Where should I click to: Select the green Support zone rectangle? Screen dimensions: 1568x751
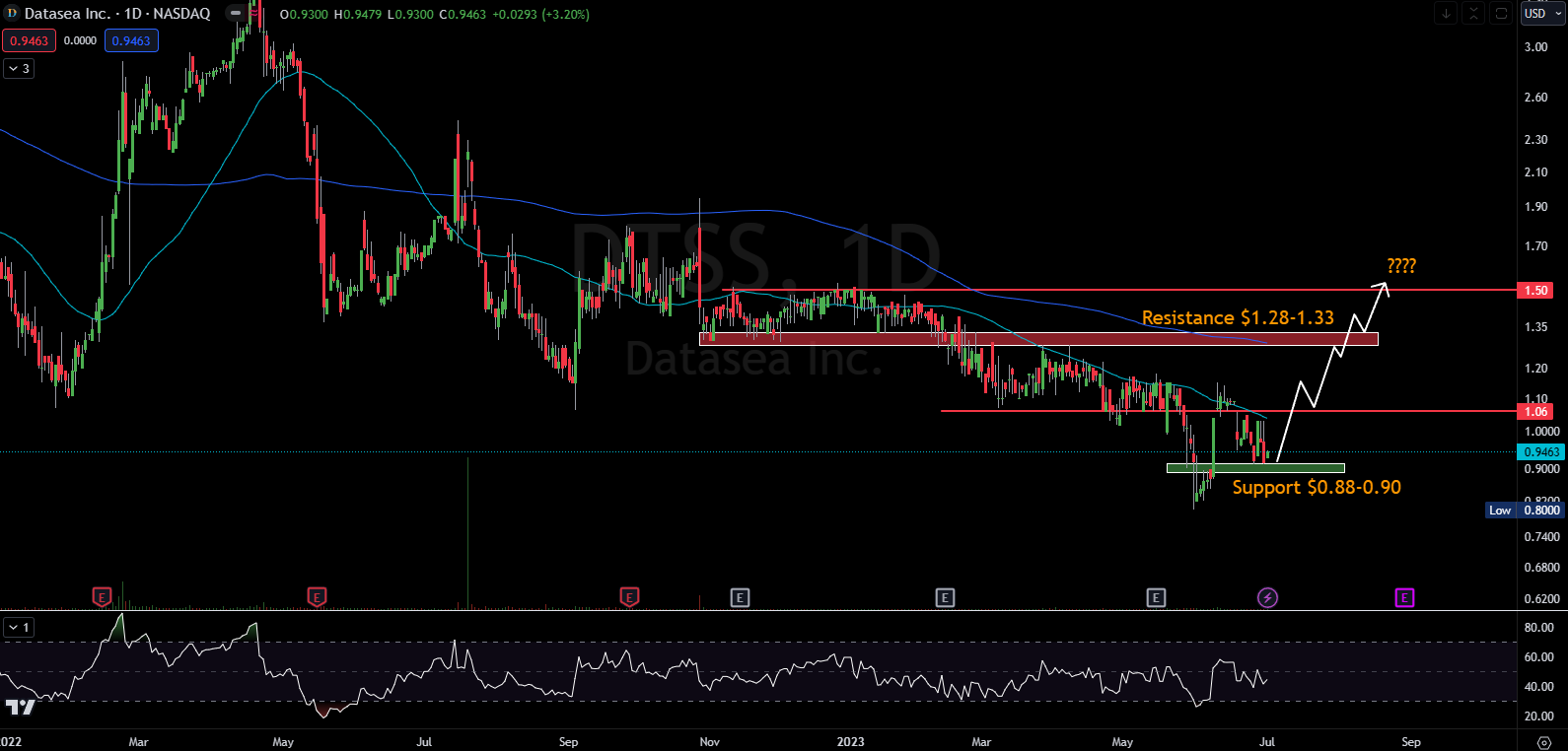pyautogui.click(x=1254, y=468)
